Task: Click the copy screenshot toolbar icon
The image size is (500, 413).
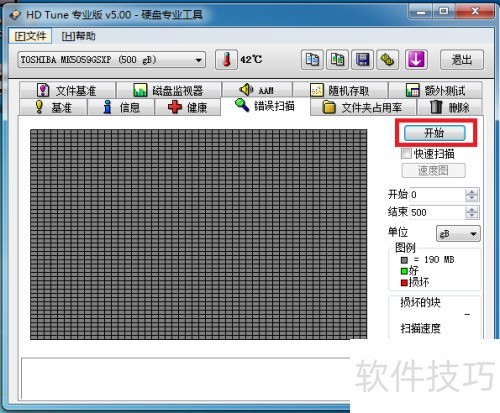Action: (337, 60)
